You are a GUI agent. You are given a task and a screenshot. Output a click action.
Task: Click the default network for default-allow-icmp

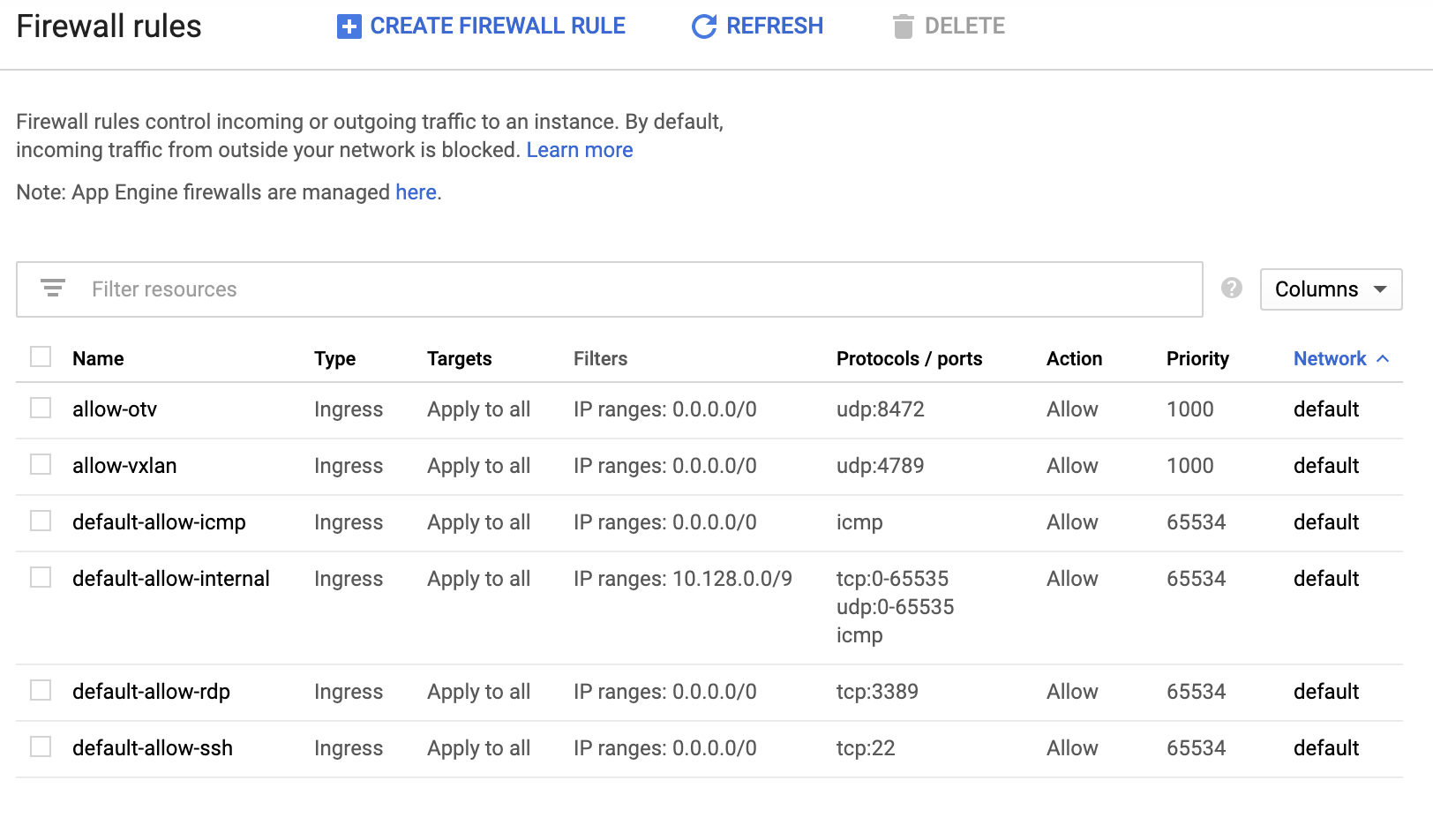click(x=1325, y=522)
